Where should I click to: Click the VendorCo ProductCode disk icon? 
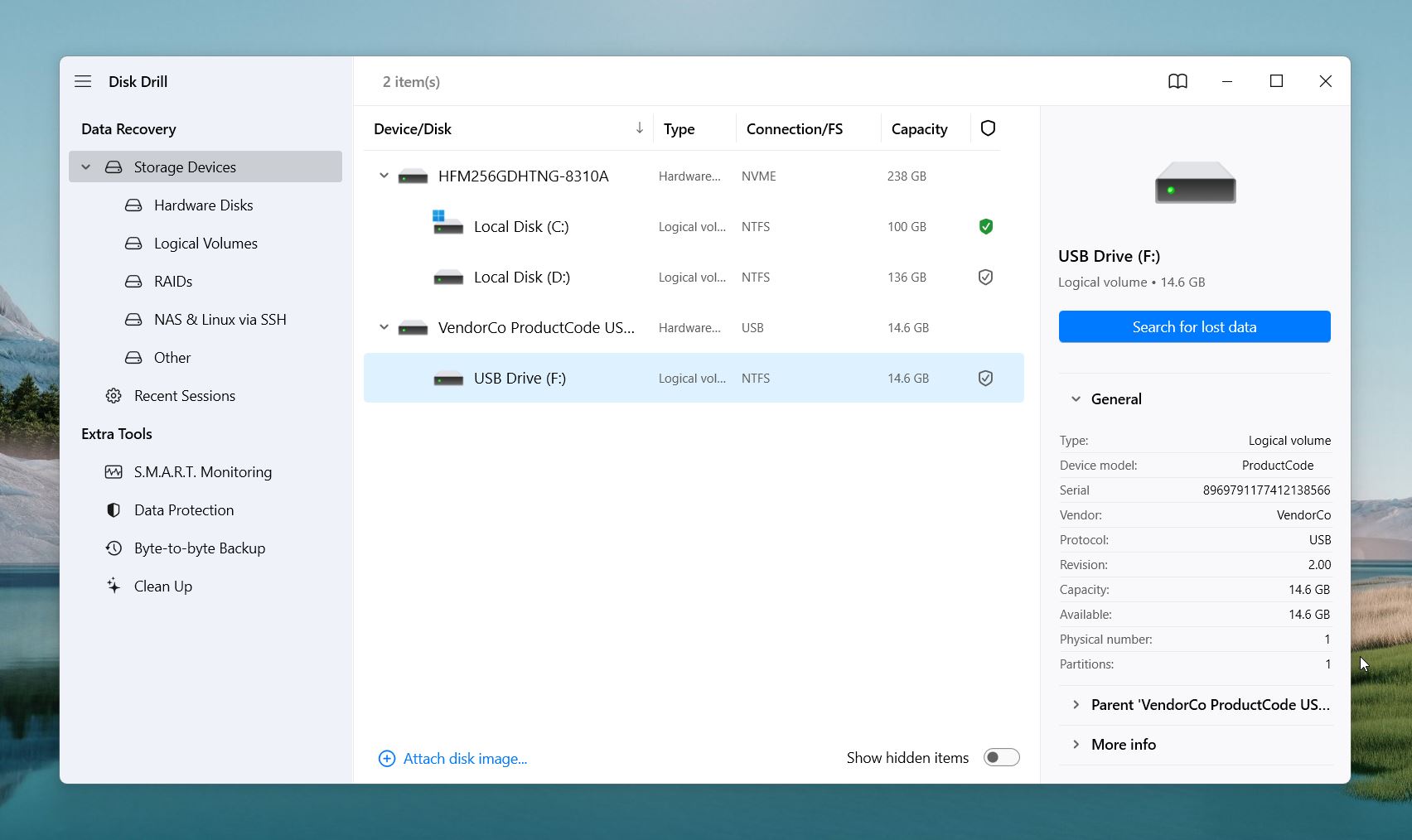413,328
